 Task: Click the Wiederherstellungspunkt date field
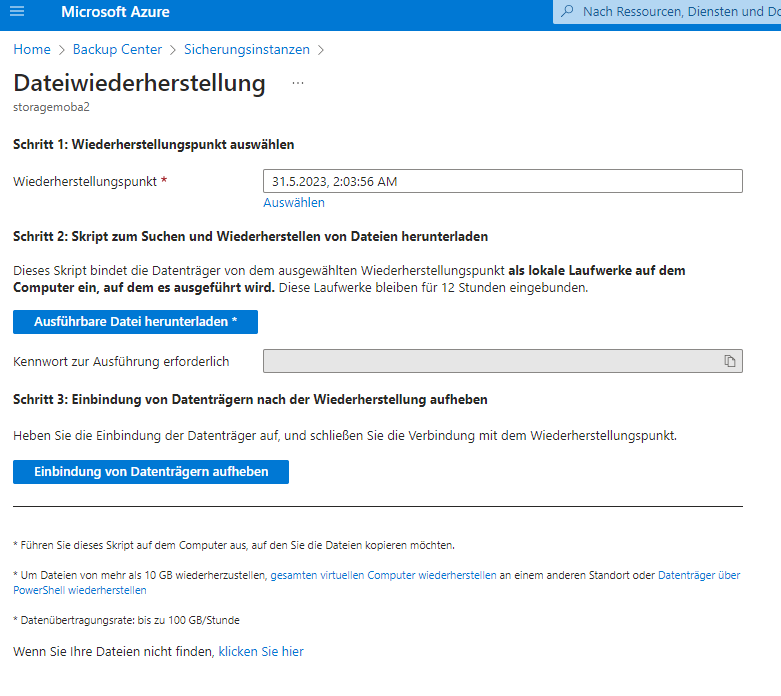point(503,181)
